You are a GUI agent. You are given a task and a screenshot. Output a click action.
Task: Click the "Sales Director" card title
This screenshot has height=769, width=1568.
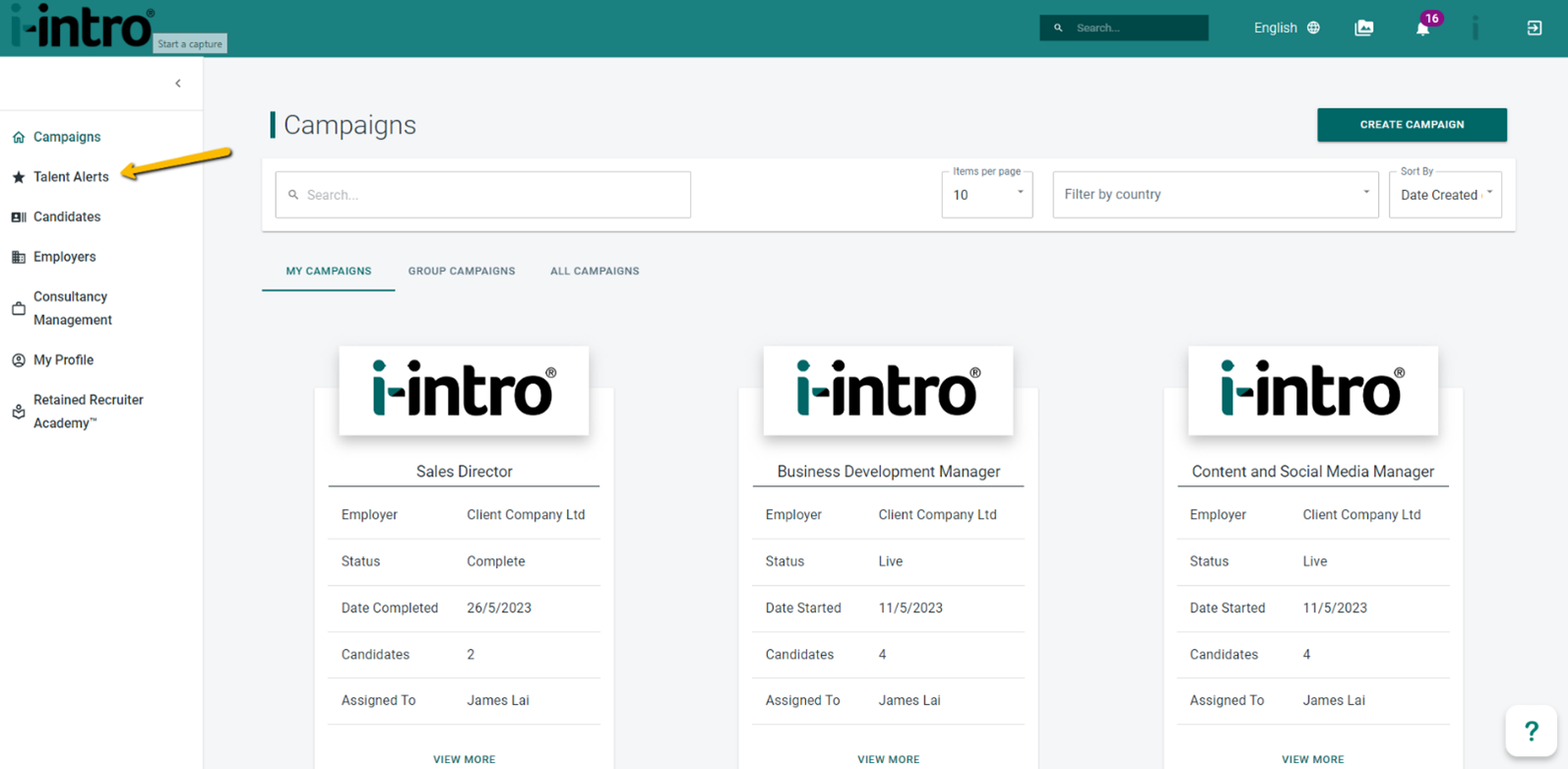pyautogui.click(x=465, y=472)
